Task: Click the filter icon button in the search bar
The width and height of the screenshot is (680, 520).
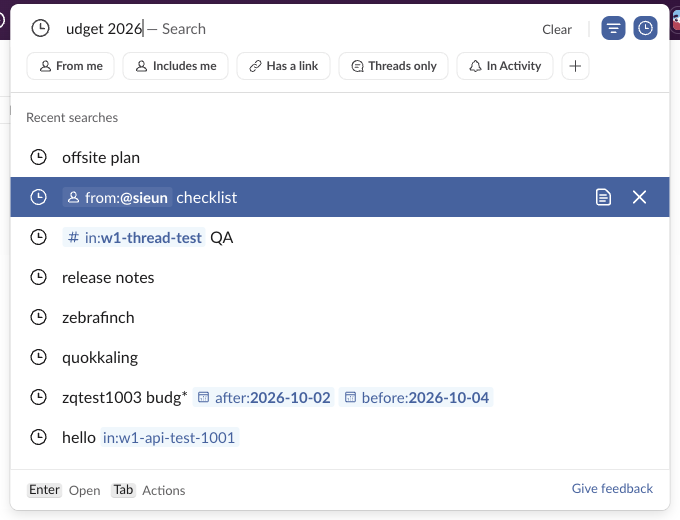Action: coord(613,29)
